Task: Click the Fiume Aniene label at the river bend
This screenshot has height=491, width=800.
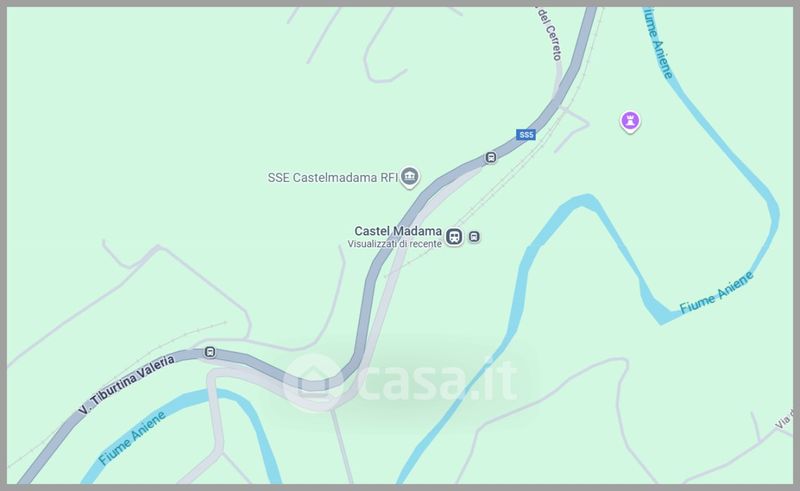Action: point(716,292)
